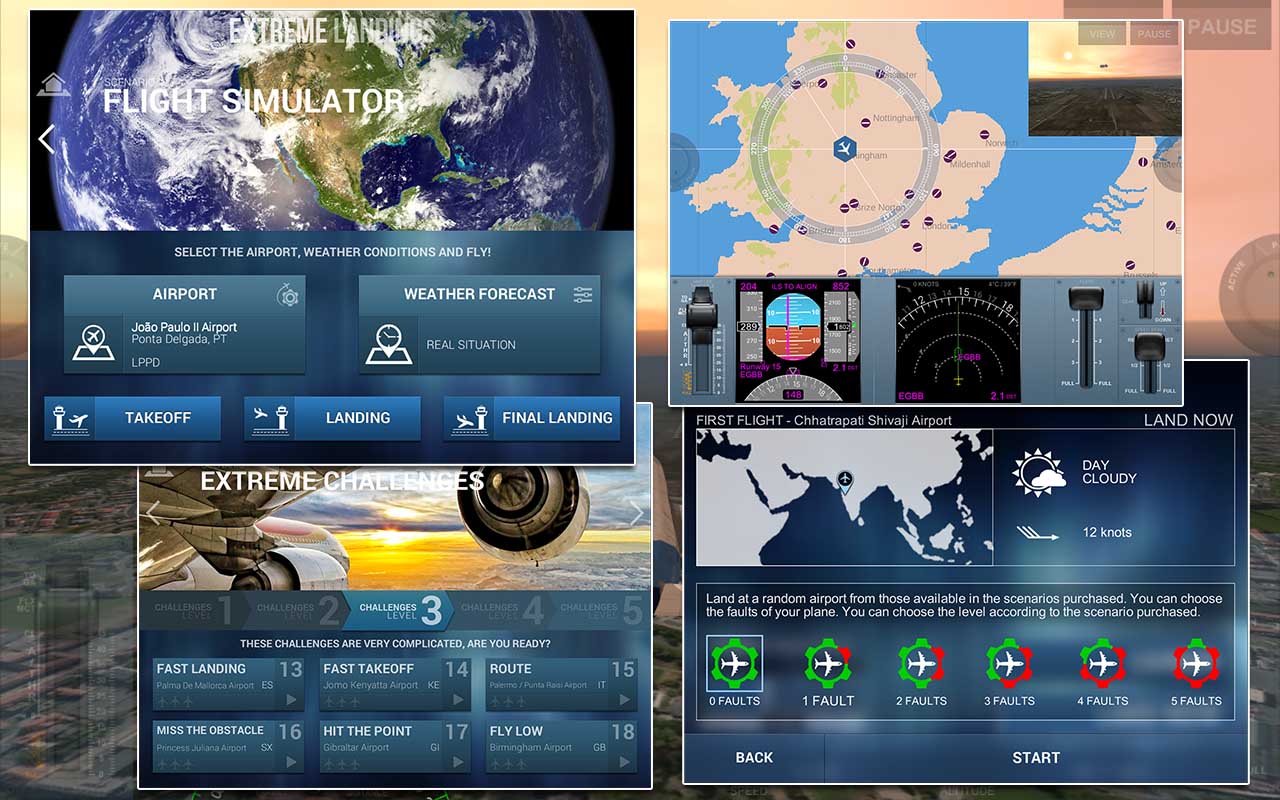Select the 3 Faults option
Viewport: 1280px width, 800px height.
(1009, 671)
